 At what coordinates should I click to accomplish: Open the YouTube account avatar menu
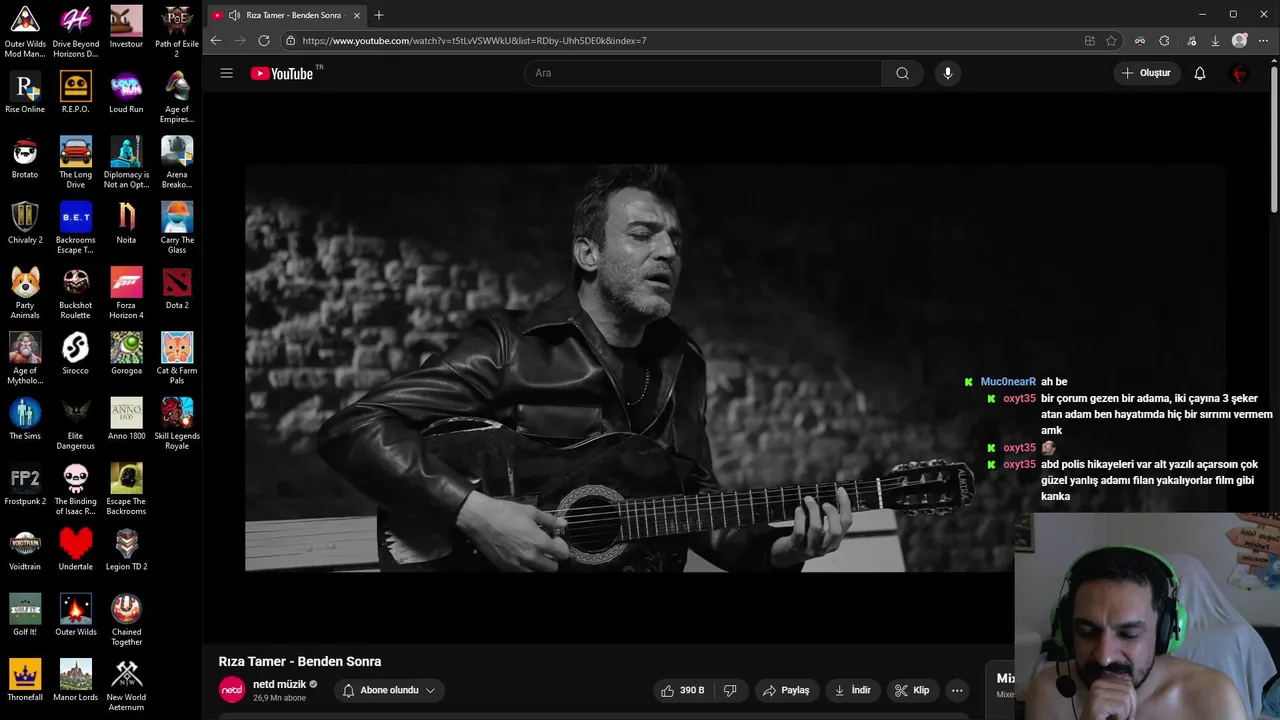click(x=1240, y=73)
